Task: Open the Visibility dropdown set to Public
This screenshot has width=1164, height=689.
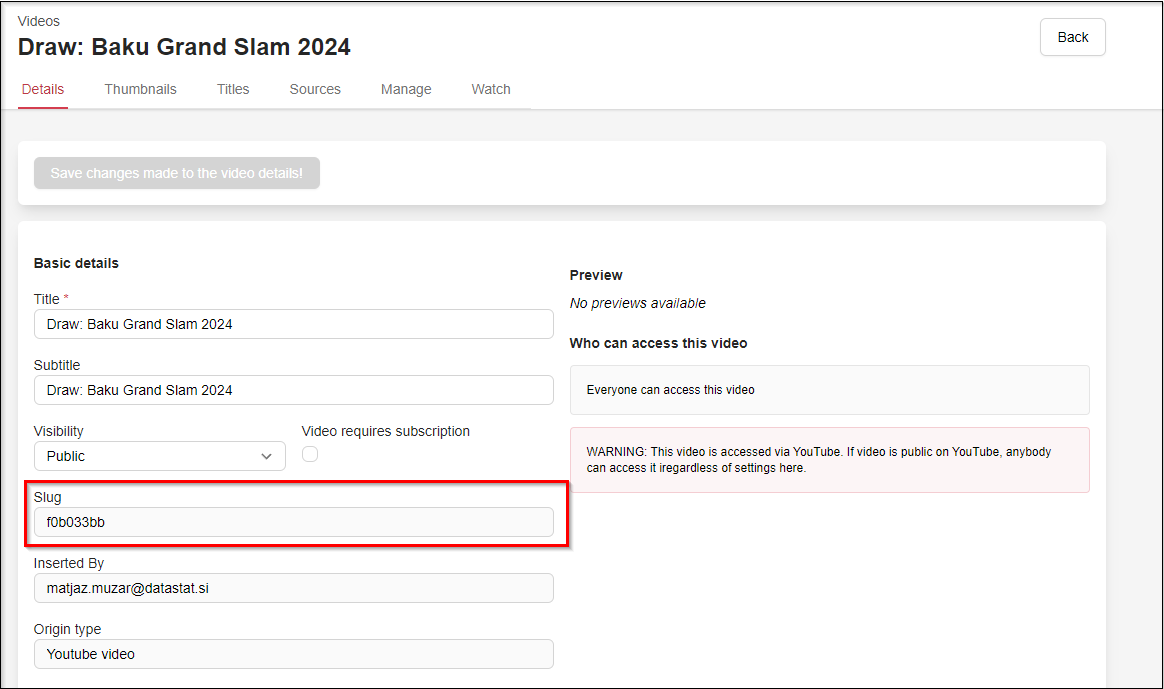Action: [x=159, y=456]
